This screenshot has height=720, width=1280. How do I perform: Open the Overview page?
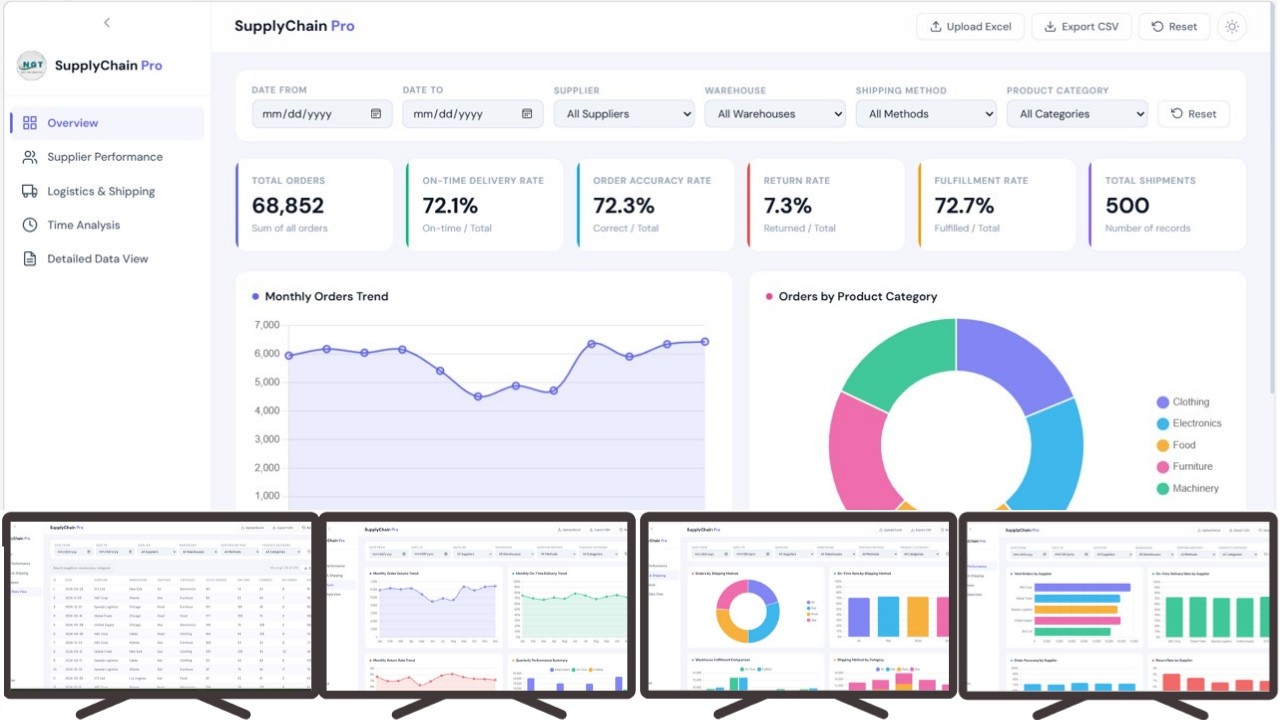point(107,123)
